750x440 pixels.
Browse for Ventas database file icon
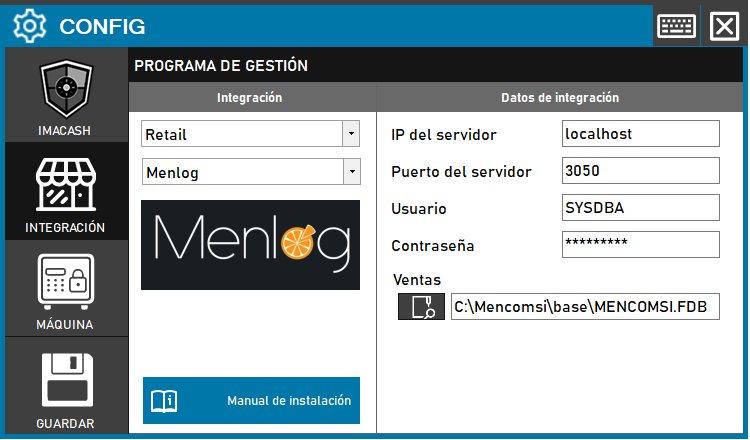pyautogui.click(x=421, y=307)
